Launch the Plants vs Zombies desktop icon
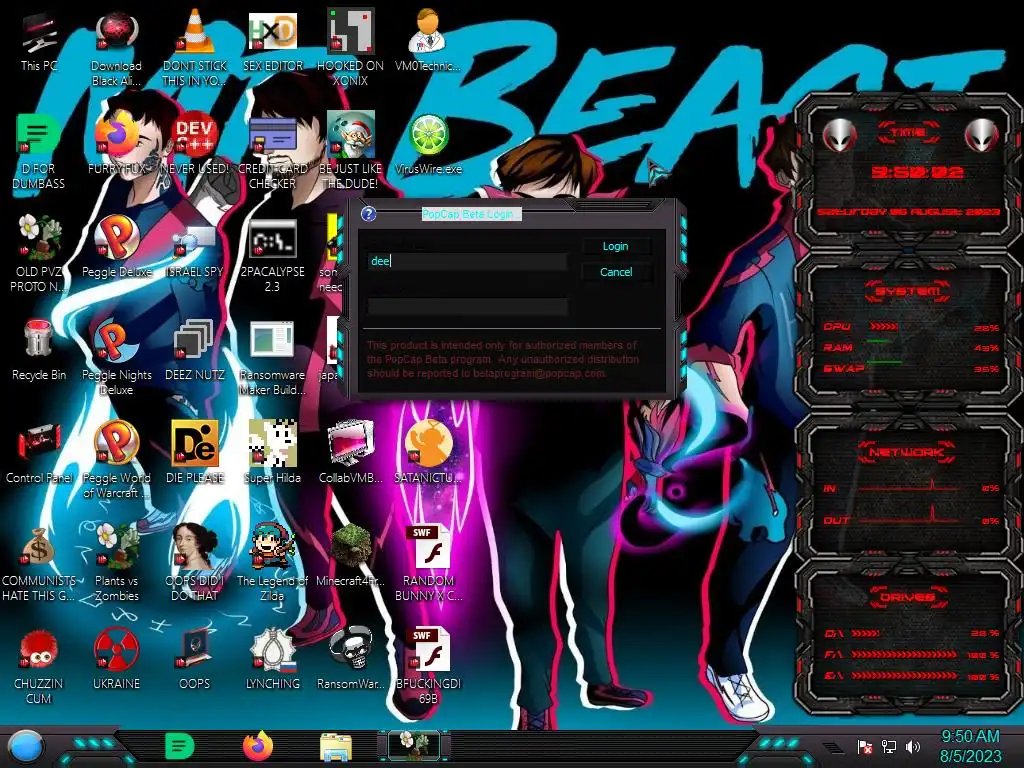This screenshot has height=768, width=1024. (x=116, y=563)
